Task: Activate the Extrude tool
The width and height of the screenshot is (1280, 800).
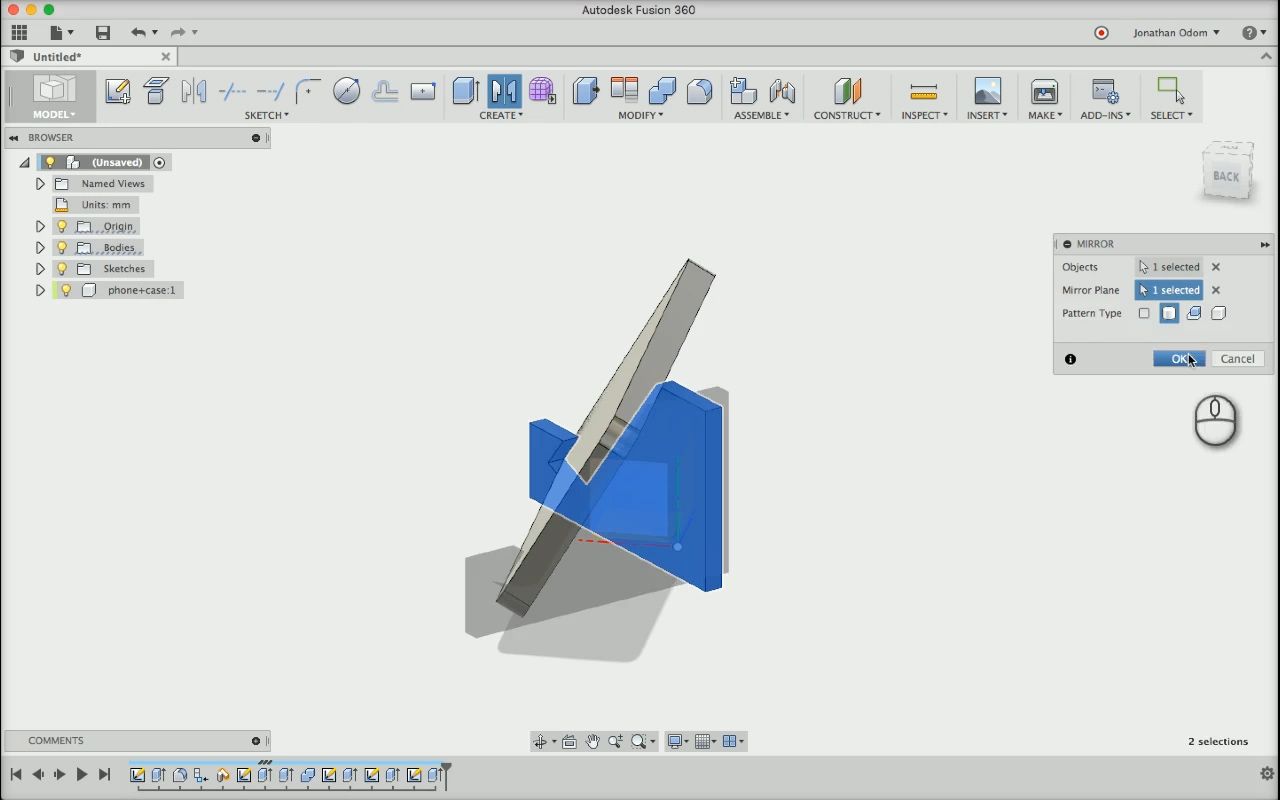Action: 466,91
